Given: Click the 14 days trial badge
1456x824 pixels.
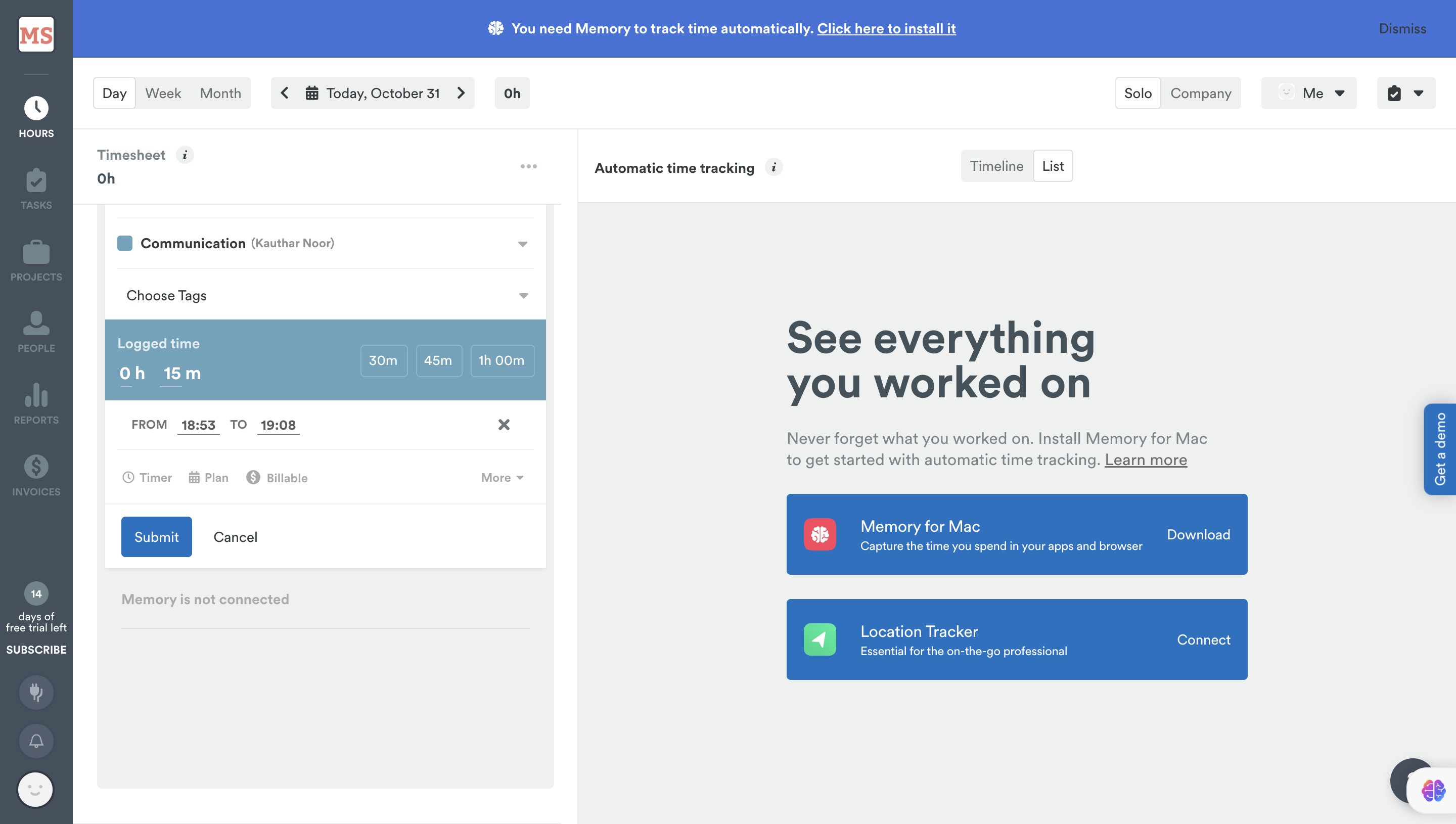Looking at the screenshot, I should pyautogui.click(x=36, y=593).
